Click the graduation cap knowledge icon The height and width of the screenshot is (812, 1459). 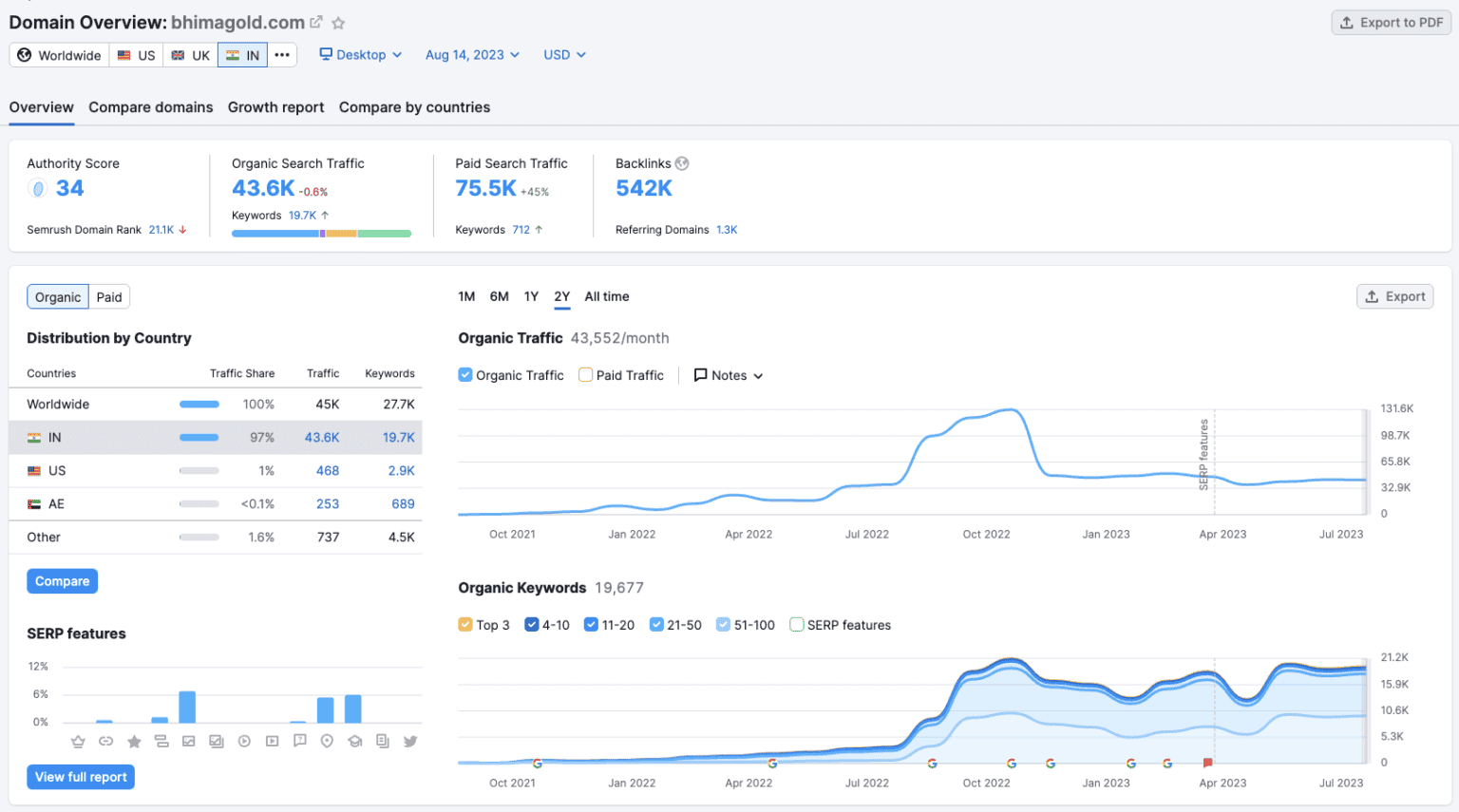click(355, 742)
